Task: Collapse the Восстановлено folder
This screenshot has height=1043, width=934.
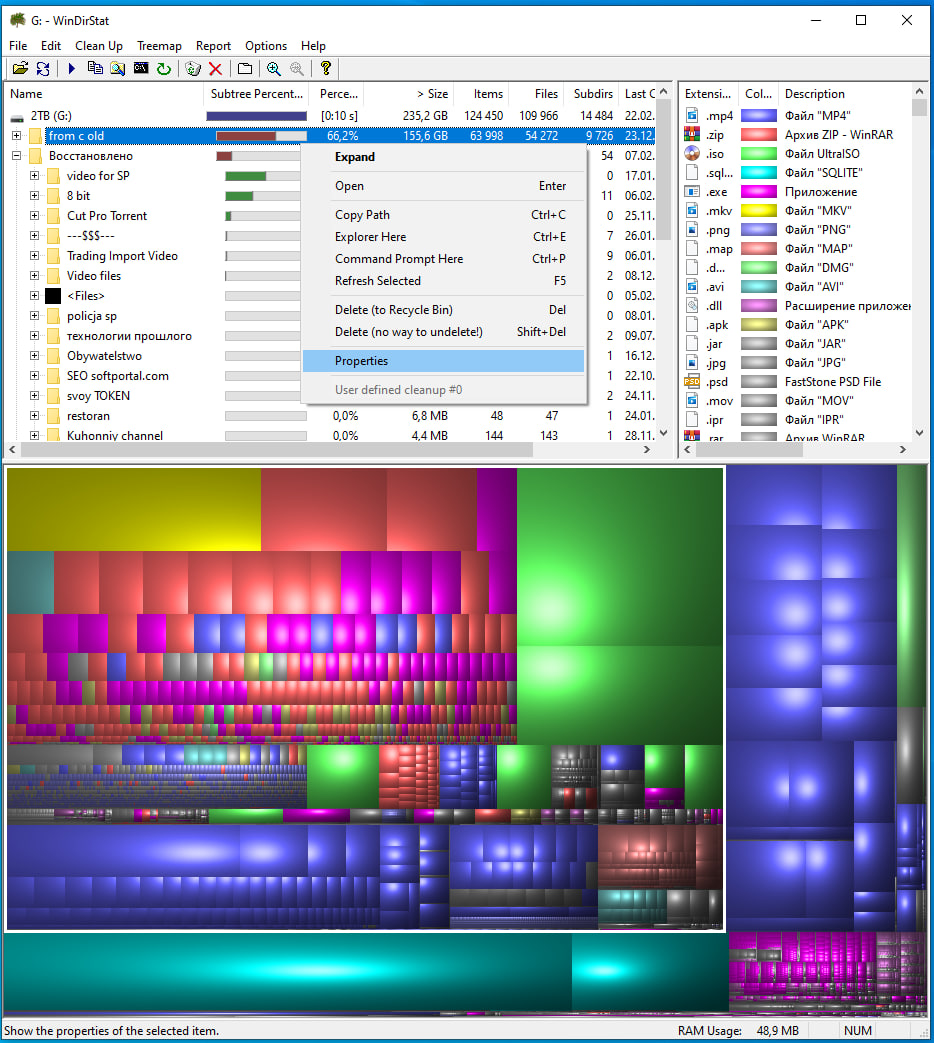Action: 16,156
